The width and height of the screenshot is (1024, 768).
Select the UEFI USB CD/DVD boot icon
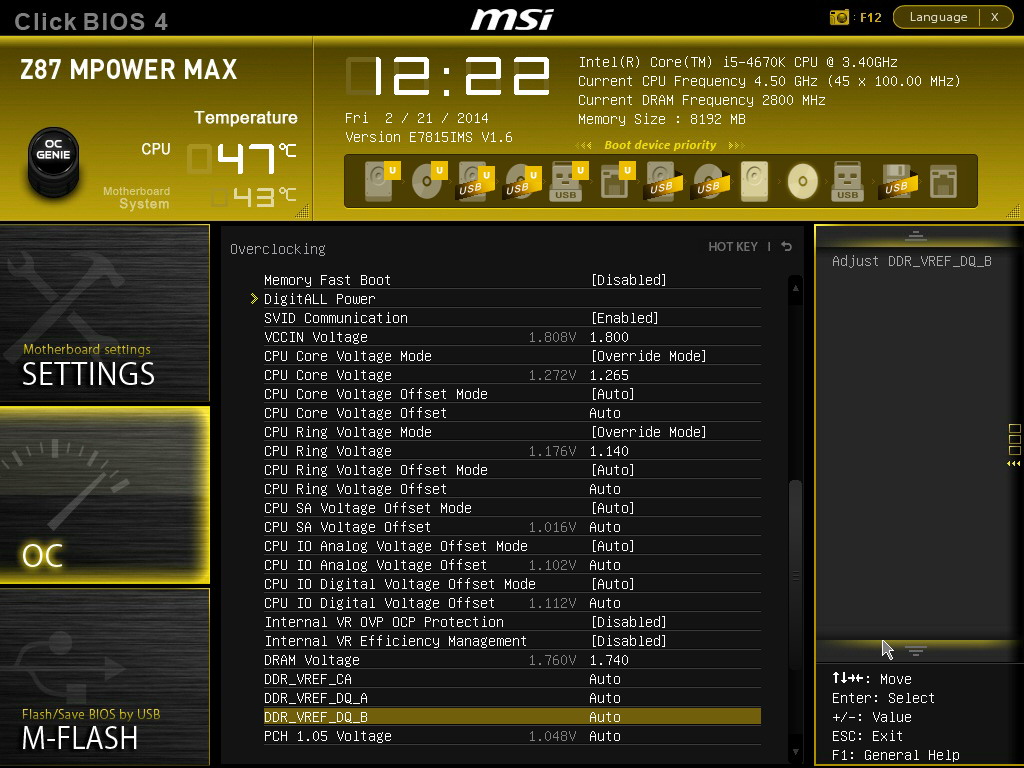coord(522,181)
